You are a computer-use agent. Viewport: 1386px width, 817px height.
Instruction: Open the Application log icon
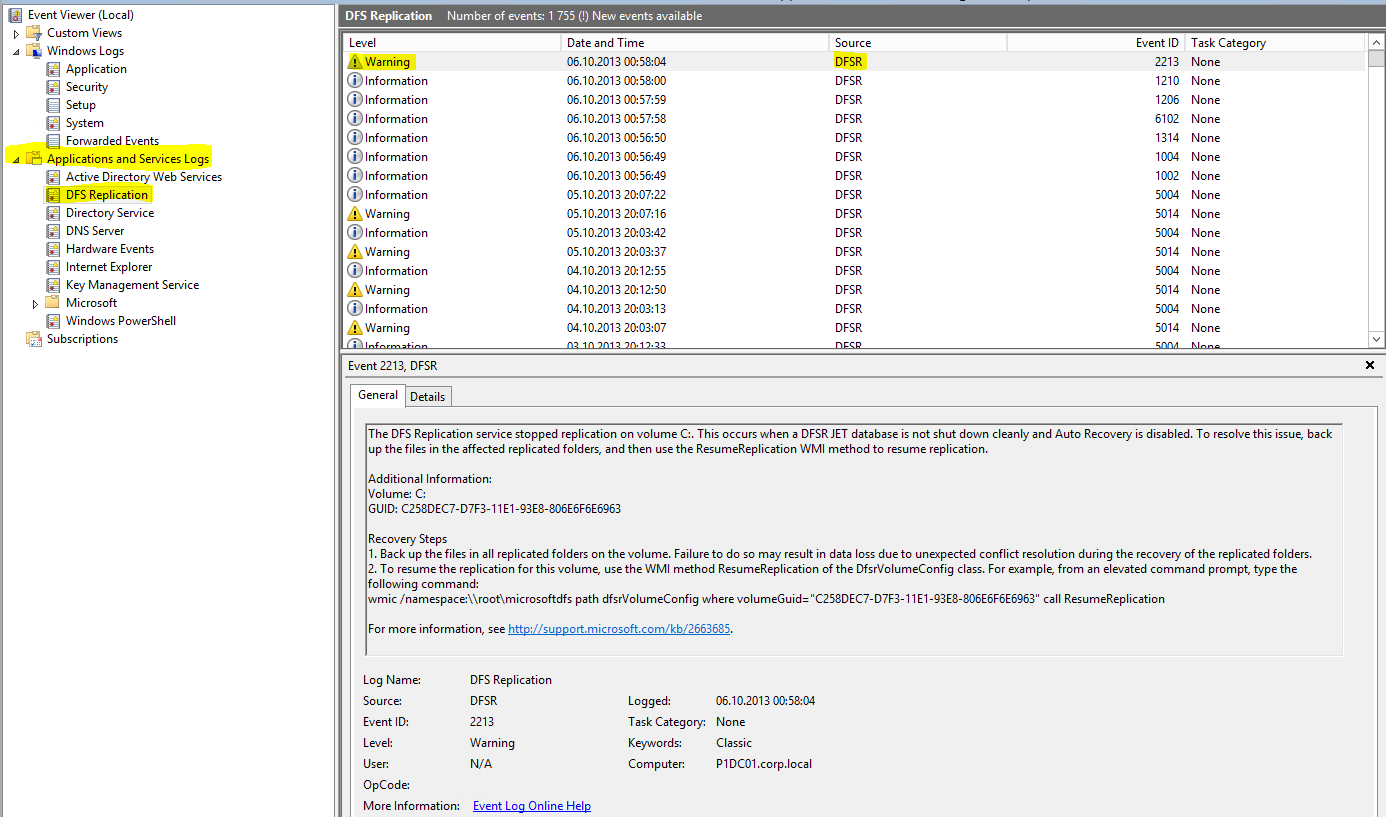coord(53,69)
